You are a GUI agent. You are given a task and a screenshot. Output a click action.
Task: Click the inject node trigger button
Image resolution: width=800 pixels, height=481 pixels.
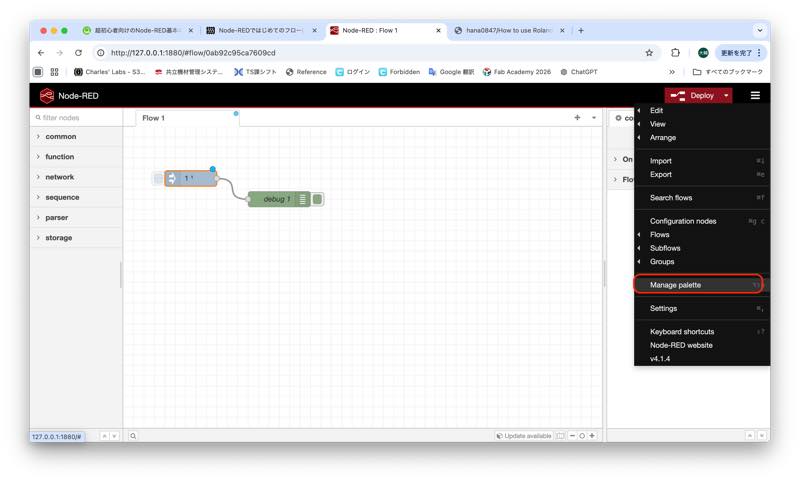[158, 179]
